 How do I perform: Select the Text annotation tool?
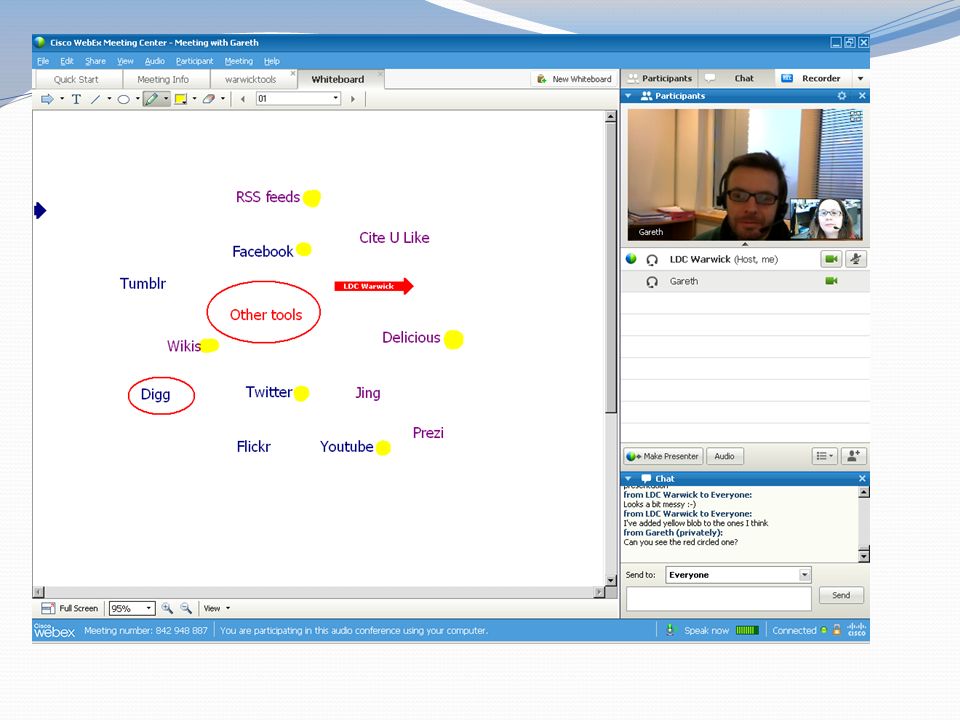(77, 99)
